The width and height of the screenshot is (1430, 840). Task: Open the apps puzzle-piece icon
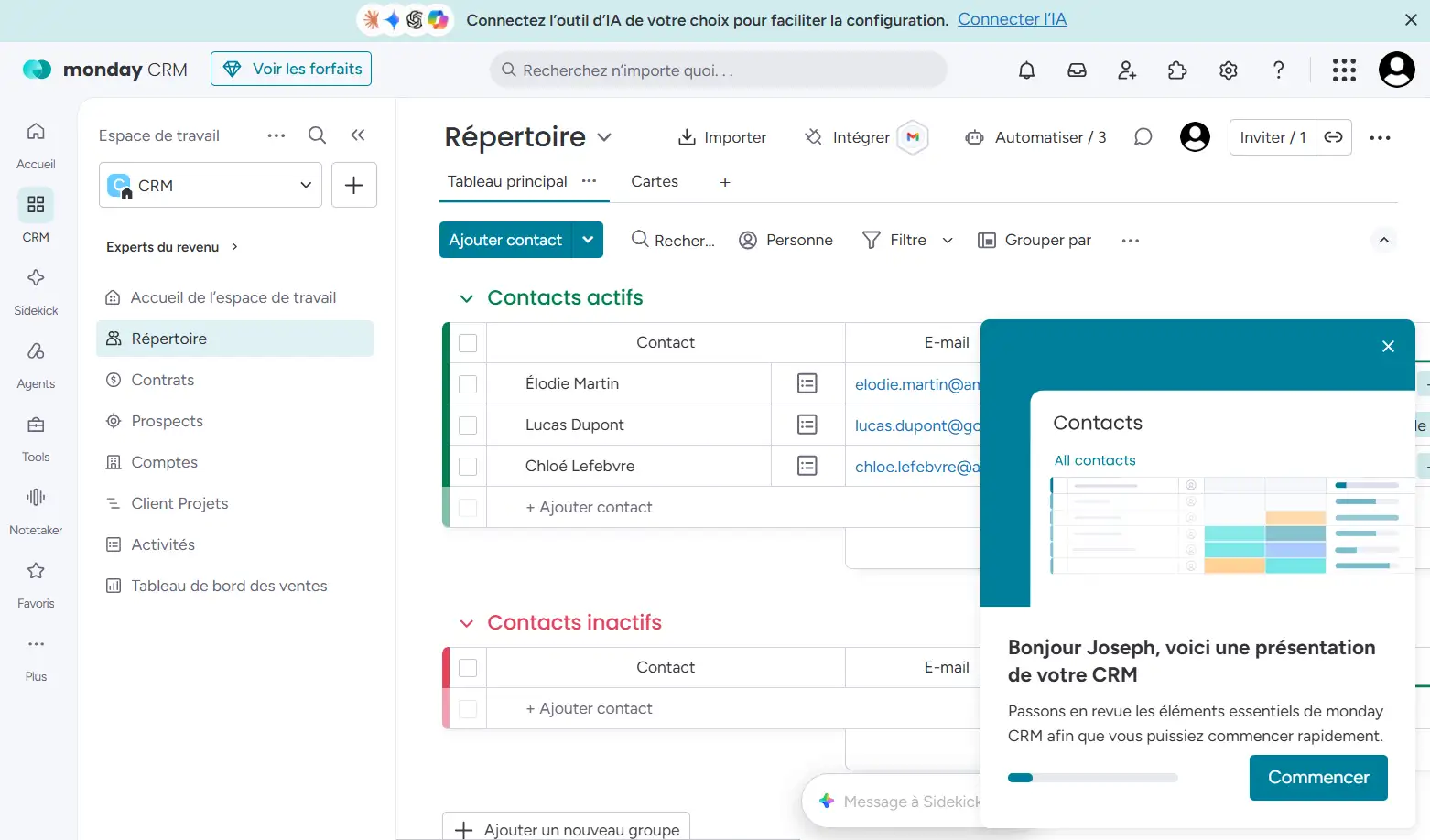[x=1177, y=70]
